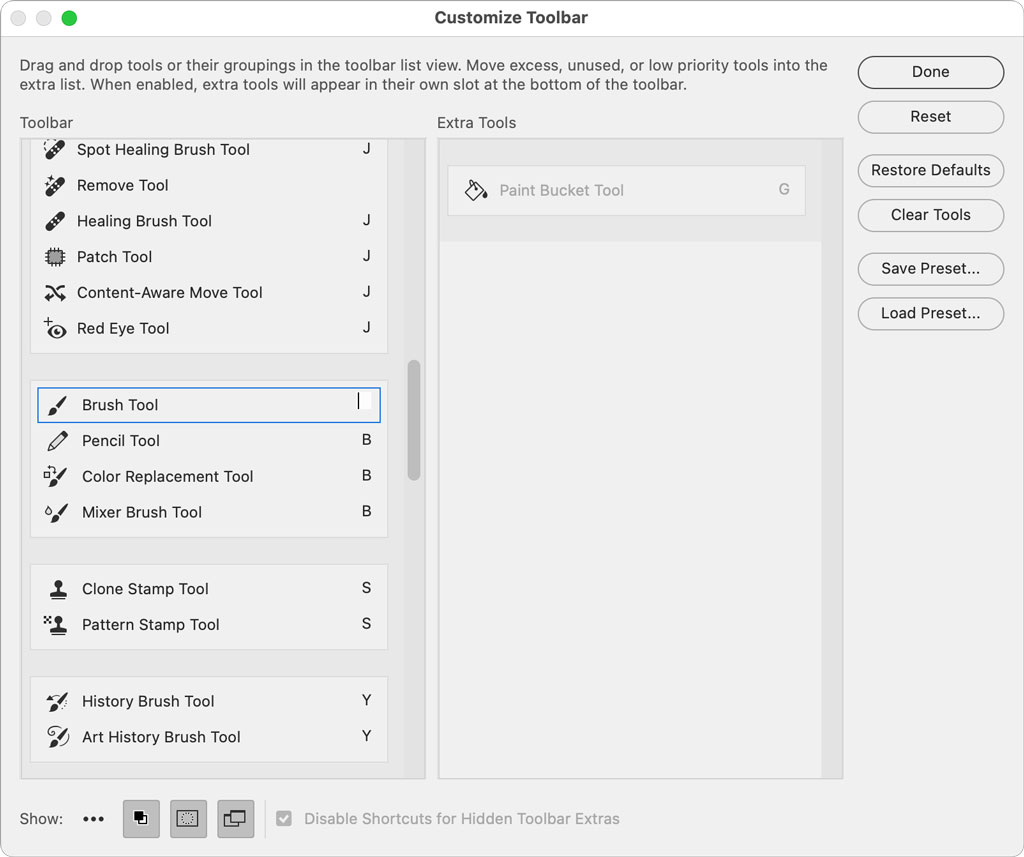Toggle the foreground/background color visibility control
The width and height of the screenshot is (1024, 857).
[141, 818]
